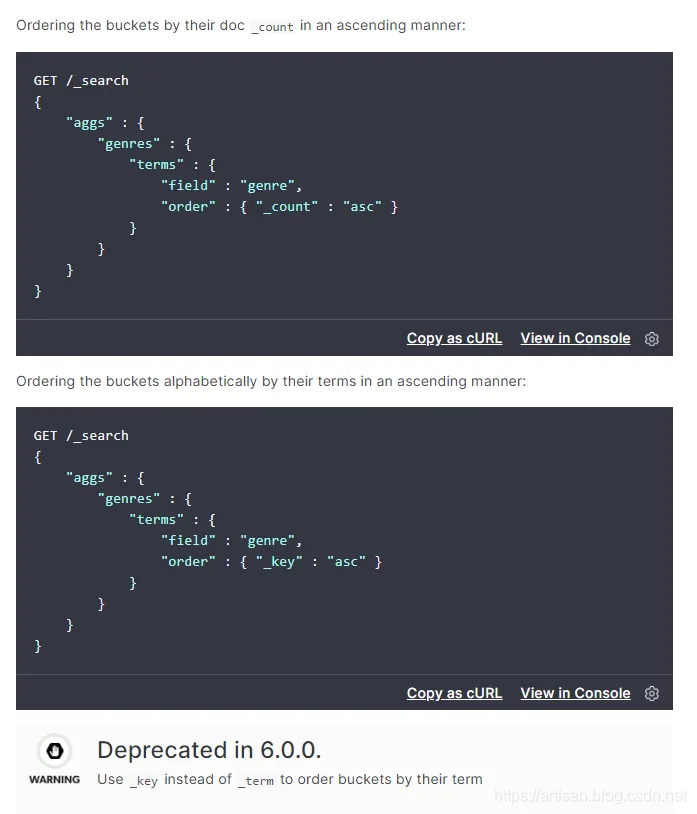Click the GET /_search line in the second snippet
This screenshot has width=697, height=814.
[x=81, y=435]
